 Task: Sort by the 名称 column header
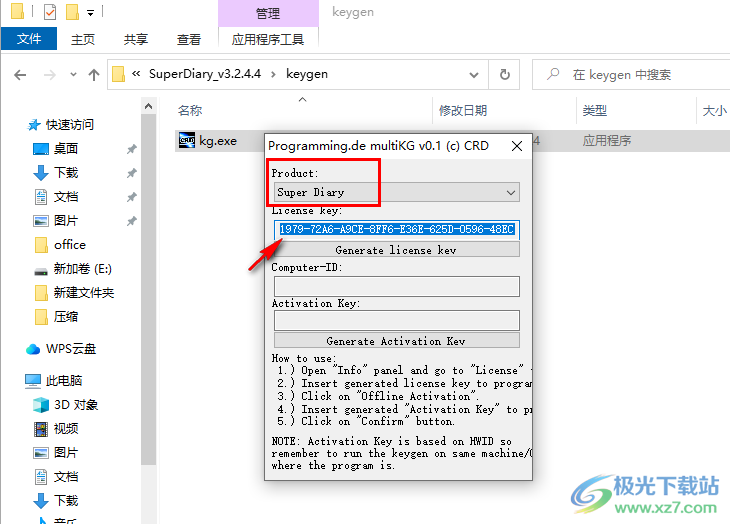[x=190, y=111]
